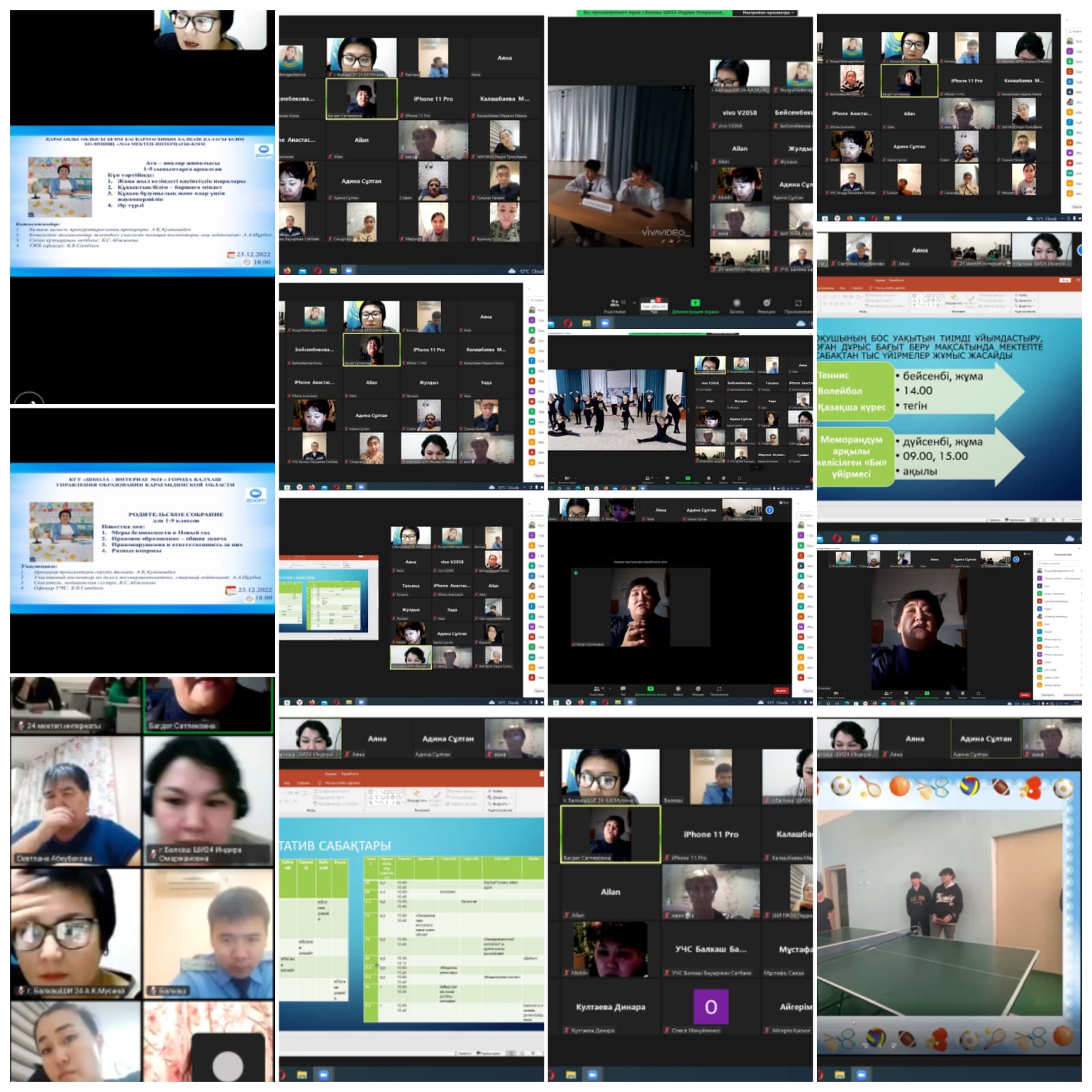Click Запись record icon below seated boys video
This screenshot has width=1092, height=1092.
pyautogui.click(x=736, y=304)
